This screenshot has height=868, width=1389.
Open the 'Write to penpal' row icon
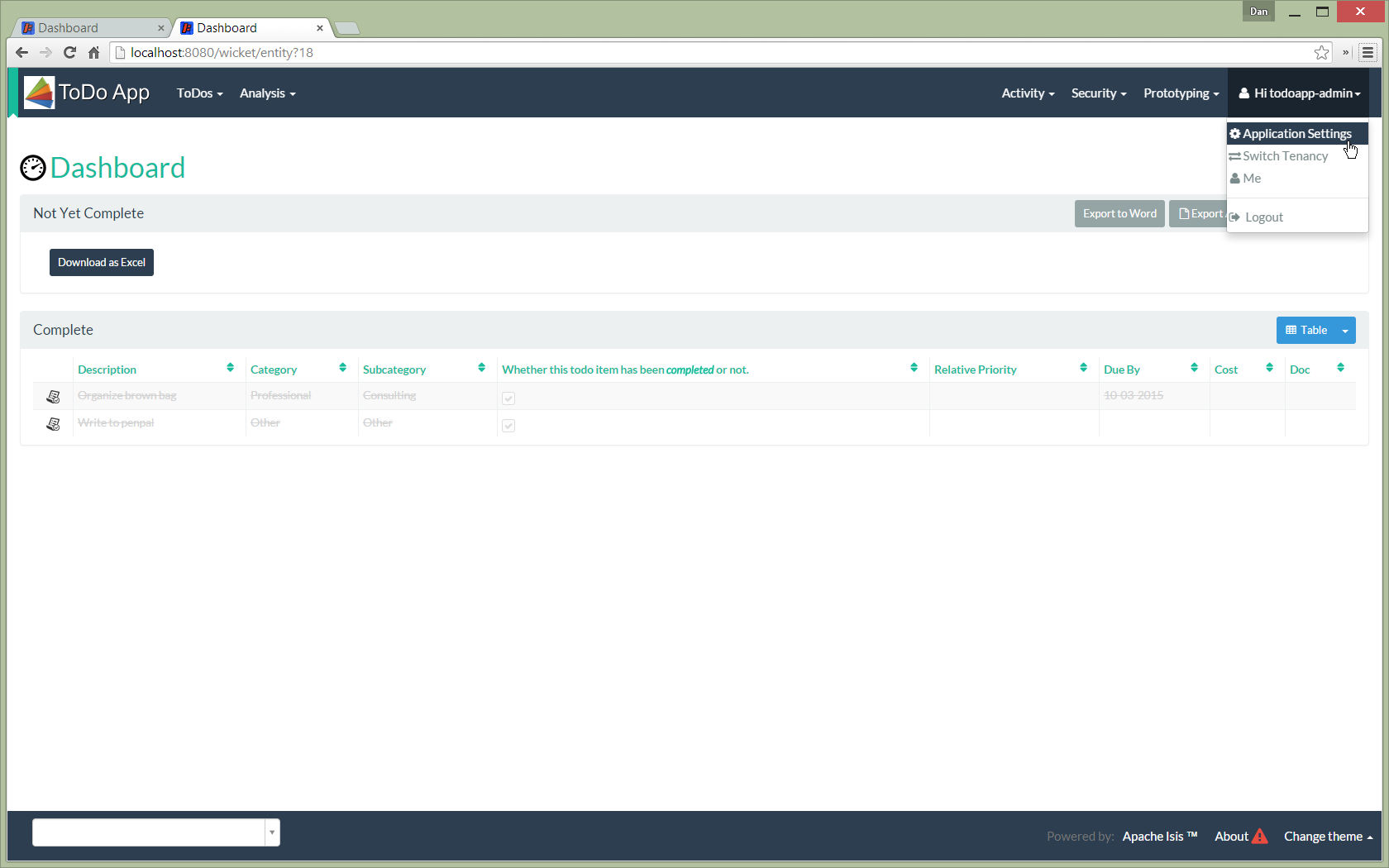coord(53,424)
